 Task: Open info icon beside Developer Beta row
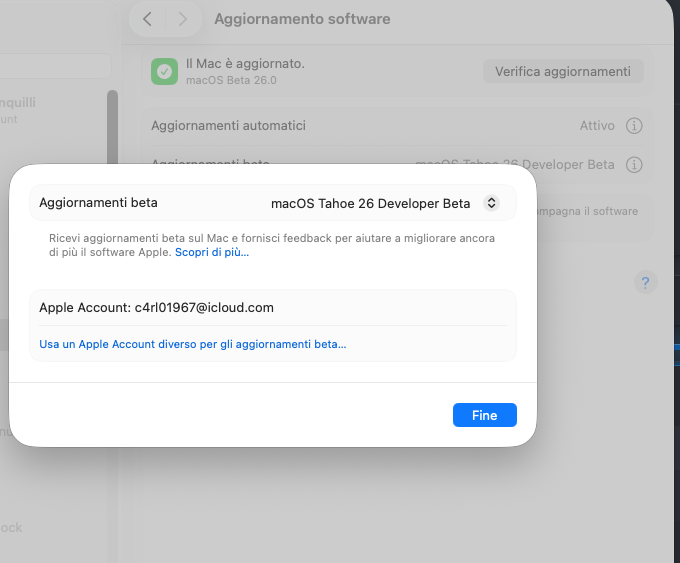(x=634, y=165)
